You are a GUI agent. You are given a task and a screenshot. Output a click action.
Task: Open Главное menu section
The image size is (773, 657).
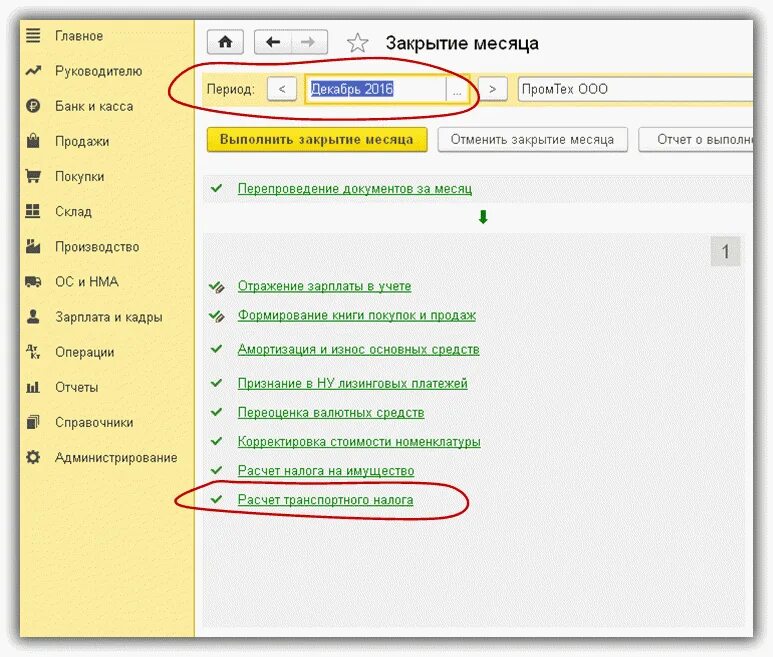pos(79,36)
